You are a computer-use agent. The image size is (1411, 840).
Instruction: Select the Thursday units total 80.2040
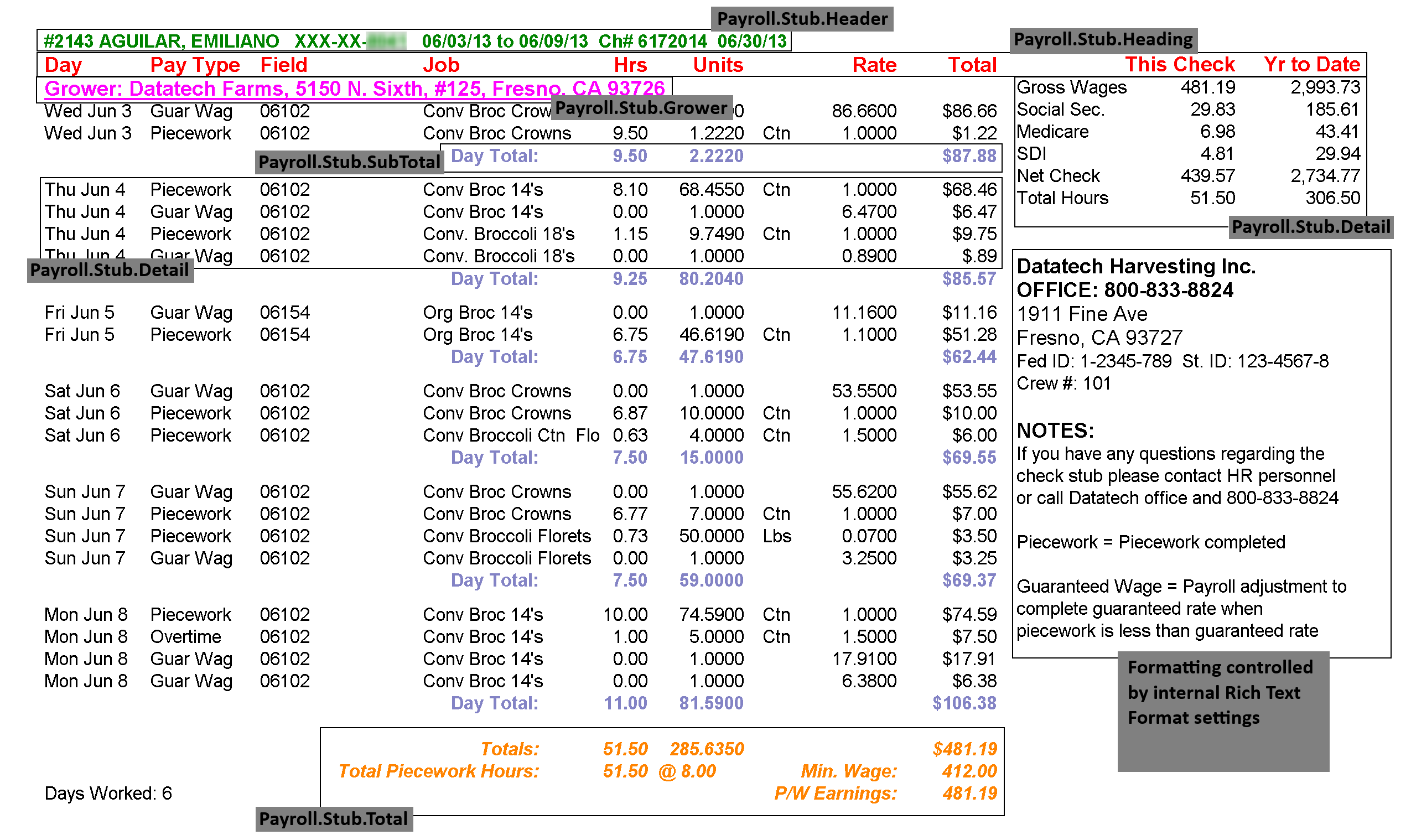[711, 279]
